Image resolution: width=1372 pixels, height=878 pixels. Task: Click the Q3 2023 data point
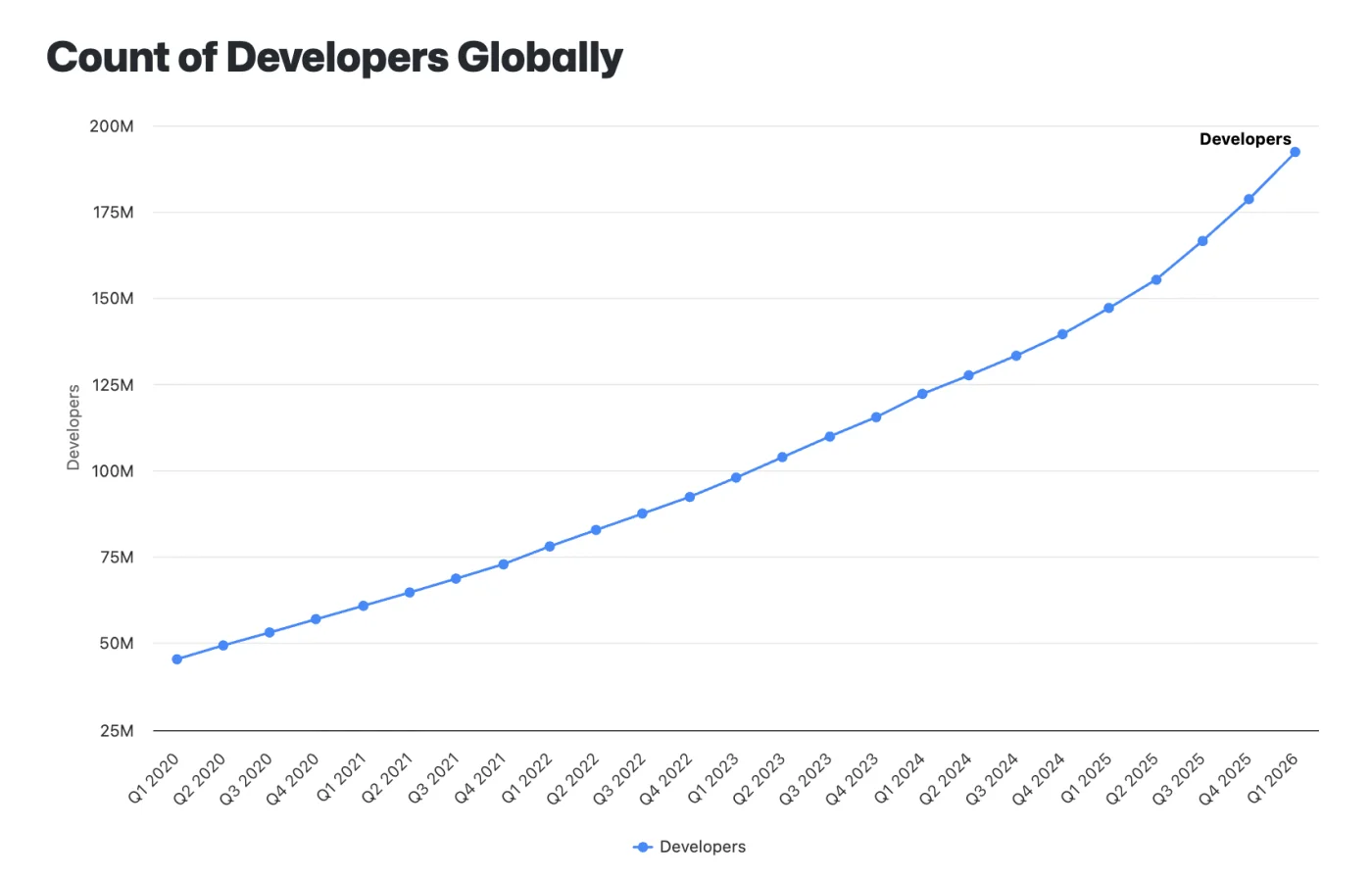click(x=830, y=437)
